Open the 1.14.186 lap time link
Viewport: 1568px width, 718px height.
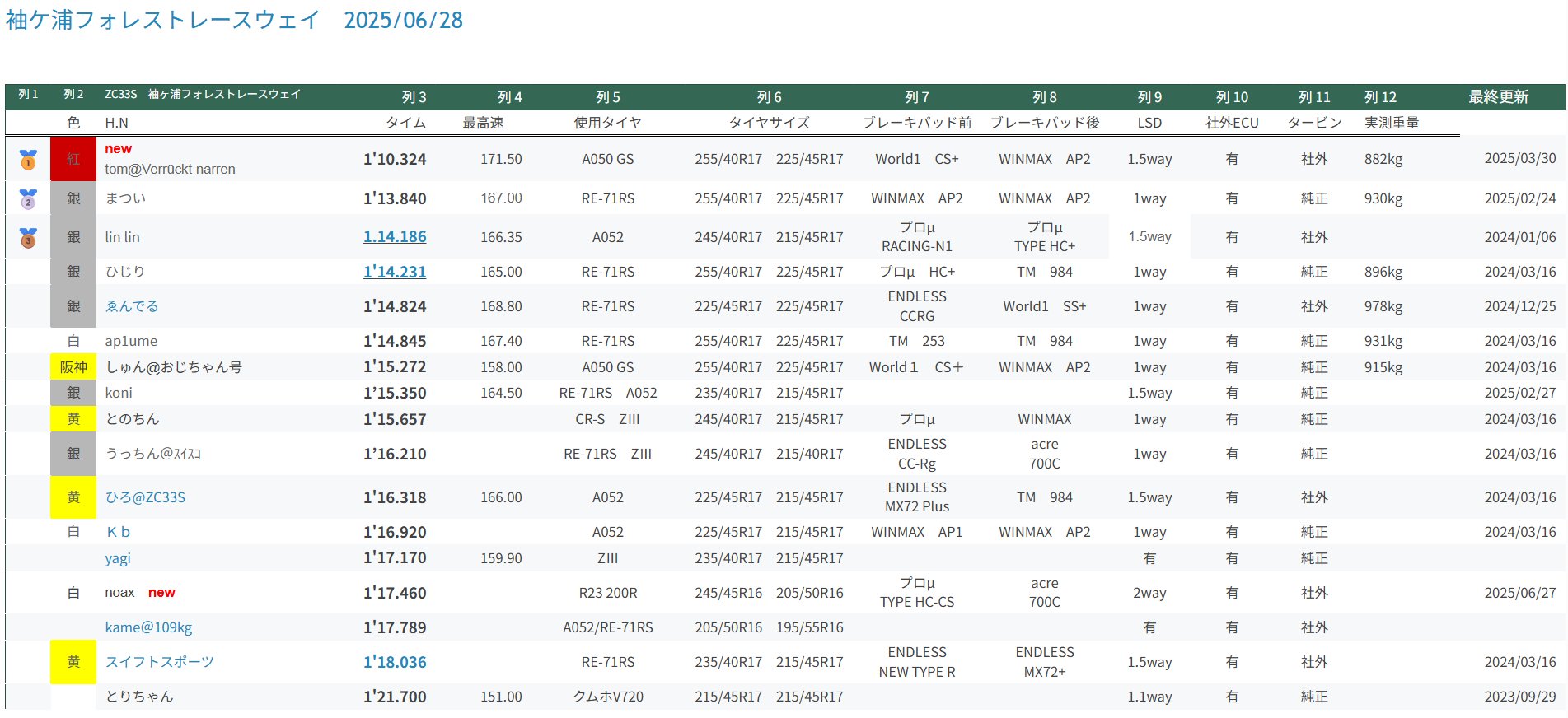point(395,237)
